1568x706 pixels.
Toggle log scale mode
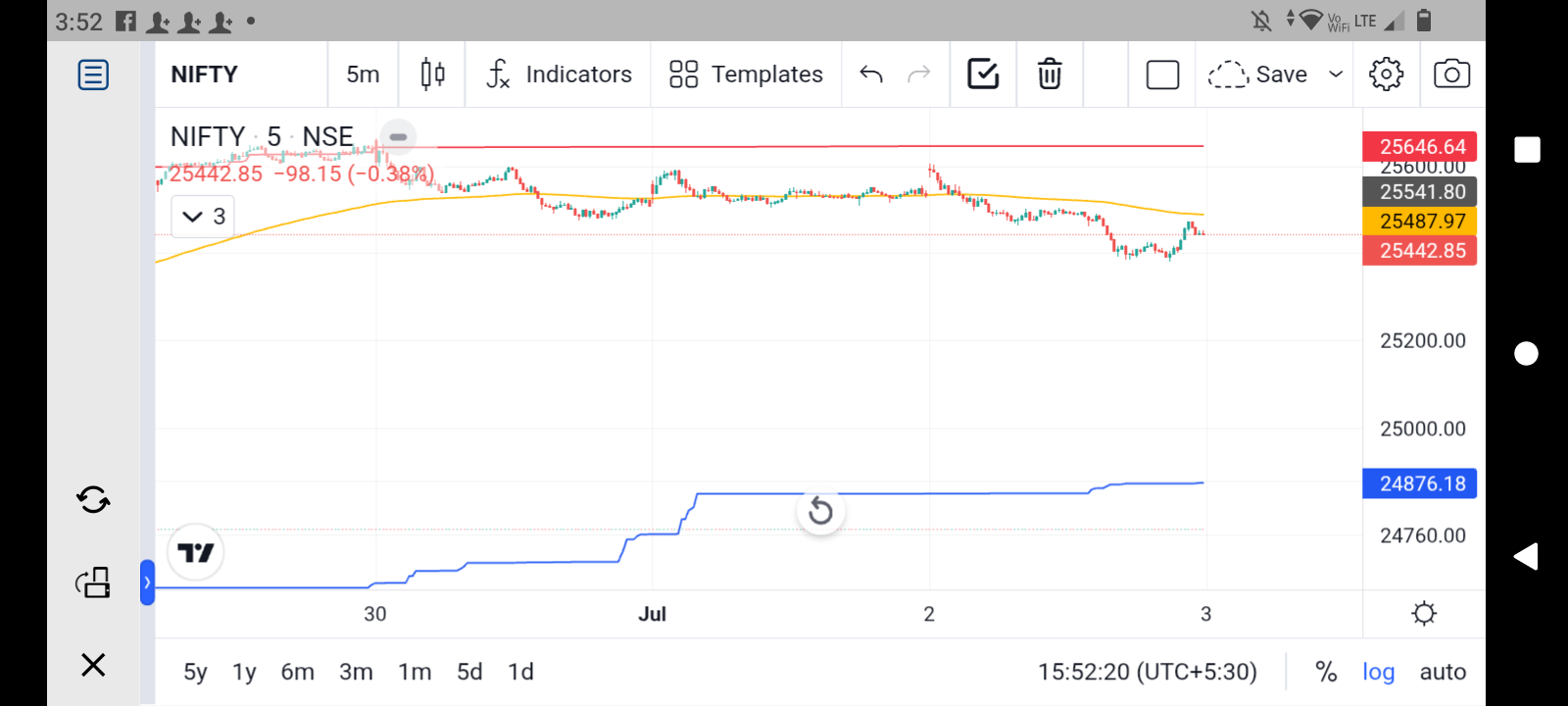coord(1378,672)
